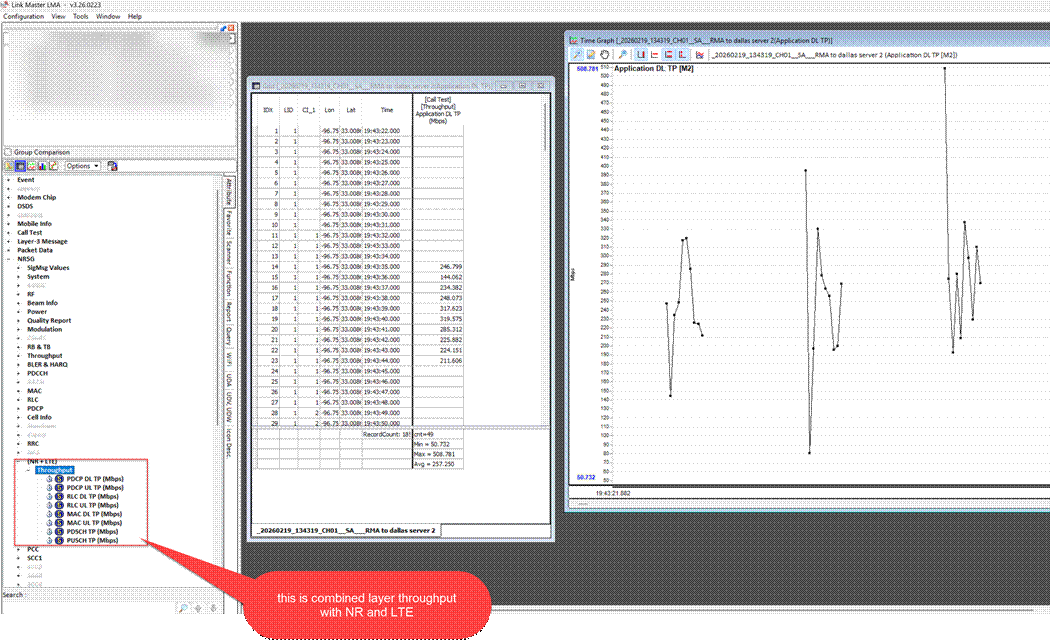Click the icon right of Options dropdown

[113, 166]
